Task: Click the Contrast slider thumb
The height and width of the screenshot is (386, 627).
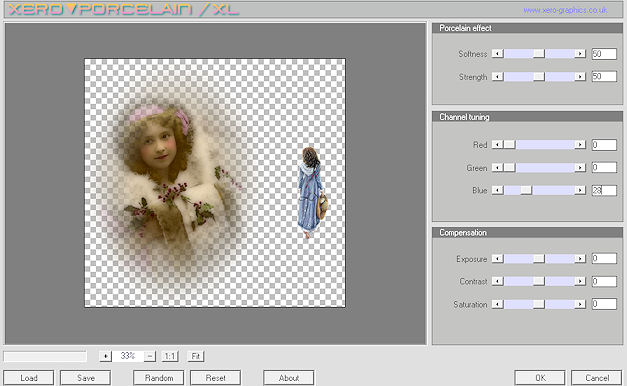Action: coord(539,282)
